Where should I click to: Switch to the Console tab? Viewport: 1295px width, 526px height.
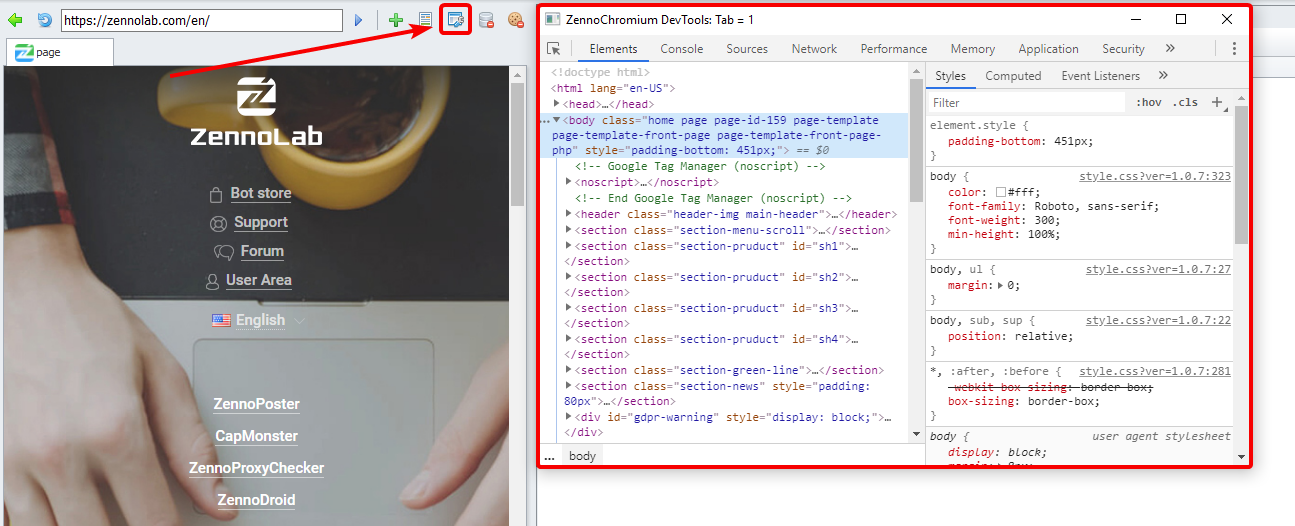682,49
